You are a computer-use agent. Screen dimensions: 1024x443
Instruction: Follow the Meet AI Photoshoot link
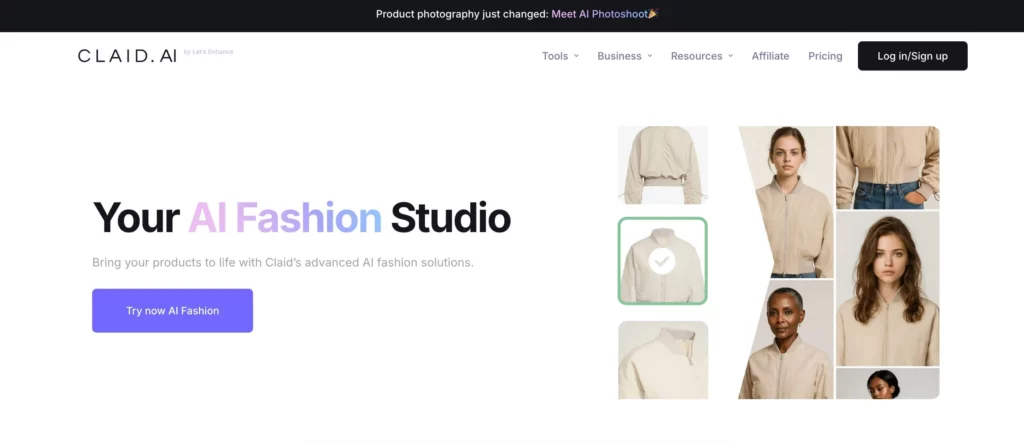point(597,14)
